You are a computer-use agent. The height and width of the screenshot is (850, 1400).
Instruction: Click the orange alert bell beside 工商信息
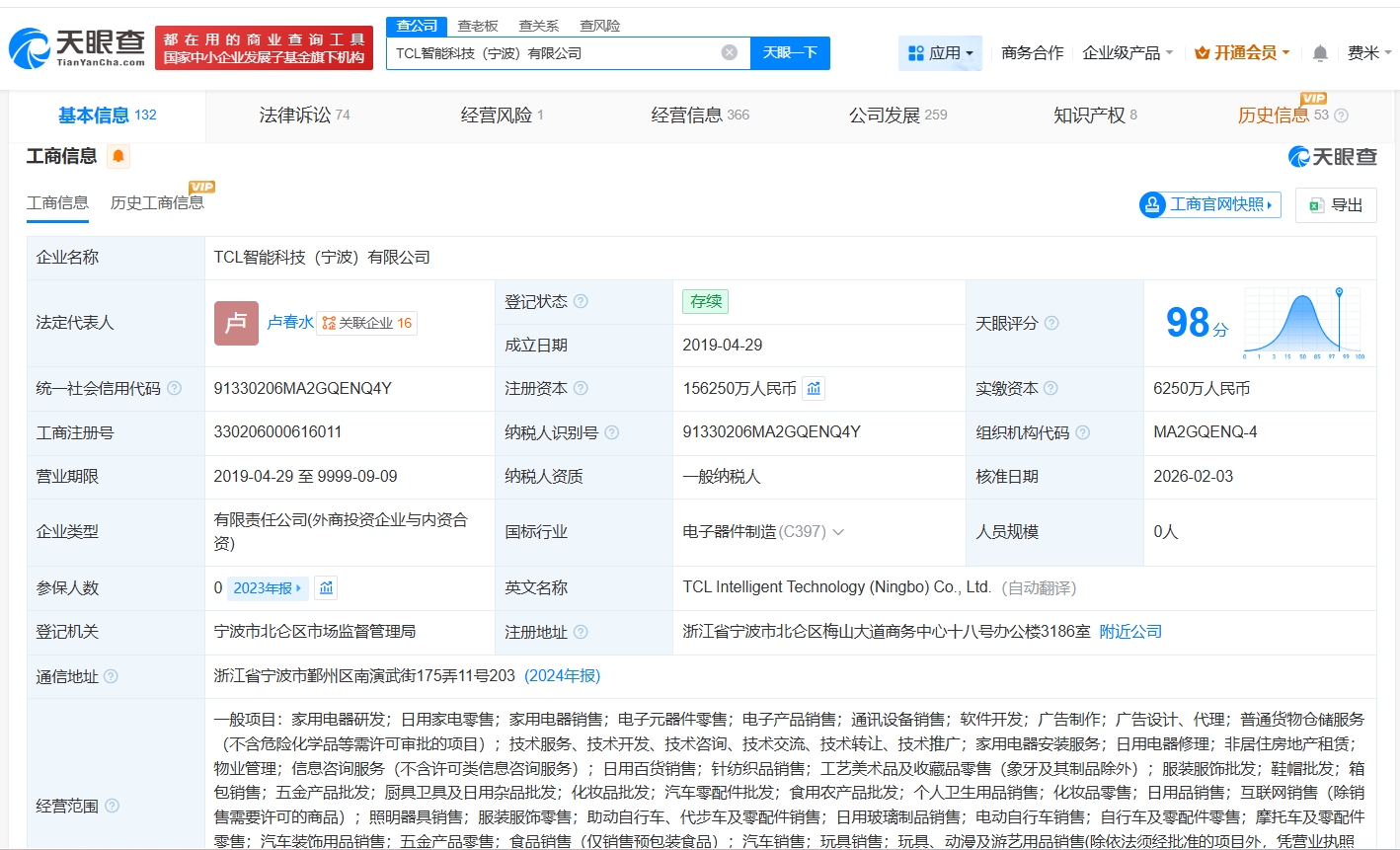118,156
